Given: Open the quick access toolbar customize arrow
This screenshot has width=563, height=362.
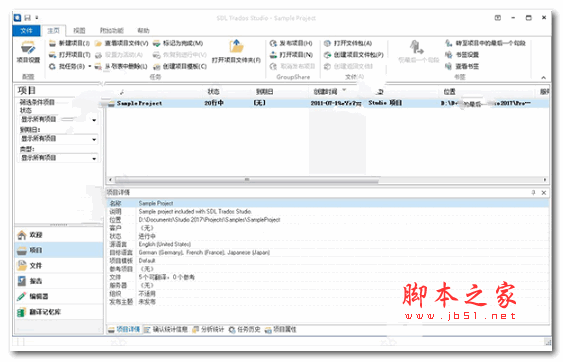Looking at the screenshot, I should 37,18.
